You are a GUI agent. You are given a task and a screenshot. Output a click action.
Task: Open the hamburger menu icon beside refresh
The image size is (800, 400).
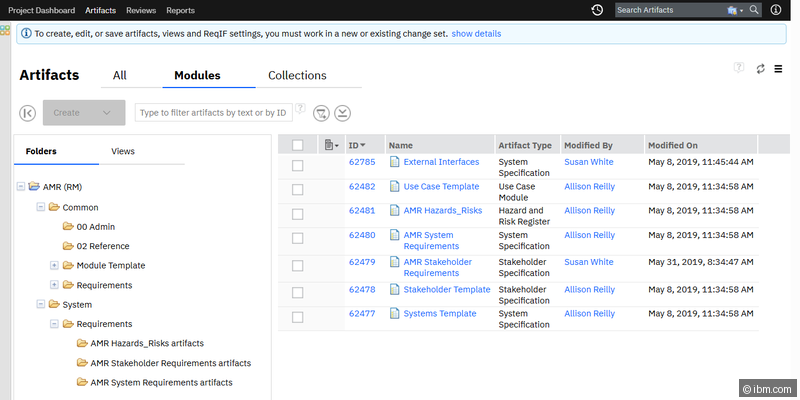[x=779, y=69]
